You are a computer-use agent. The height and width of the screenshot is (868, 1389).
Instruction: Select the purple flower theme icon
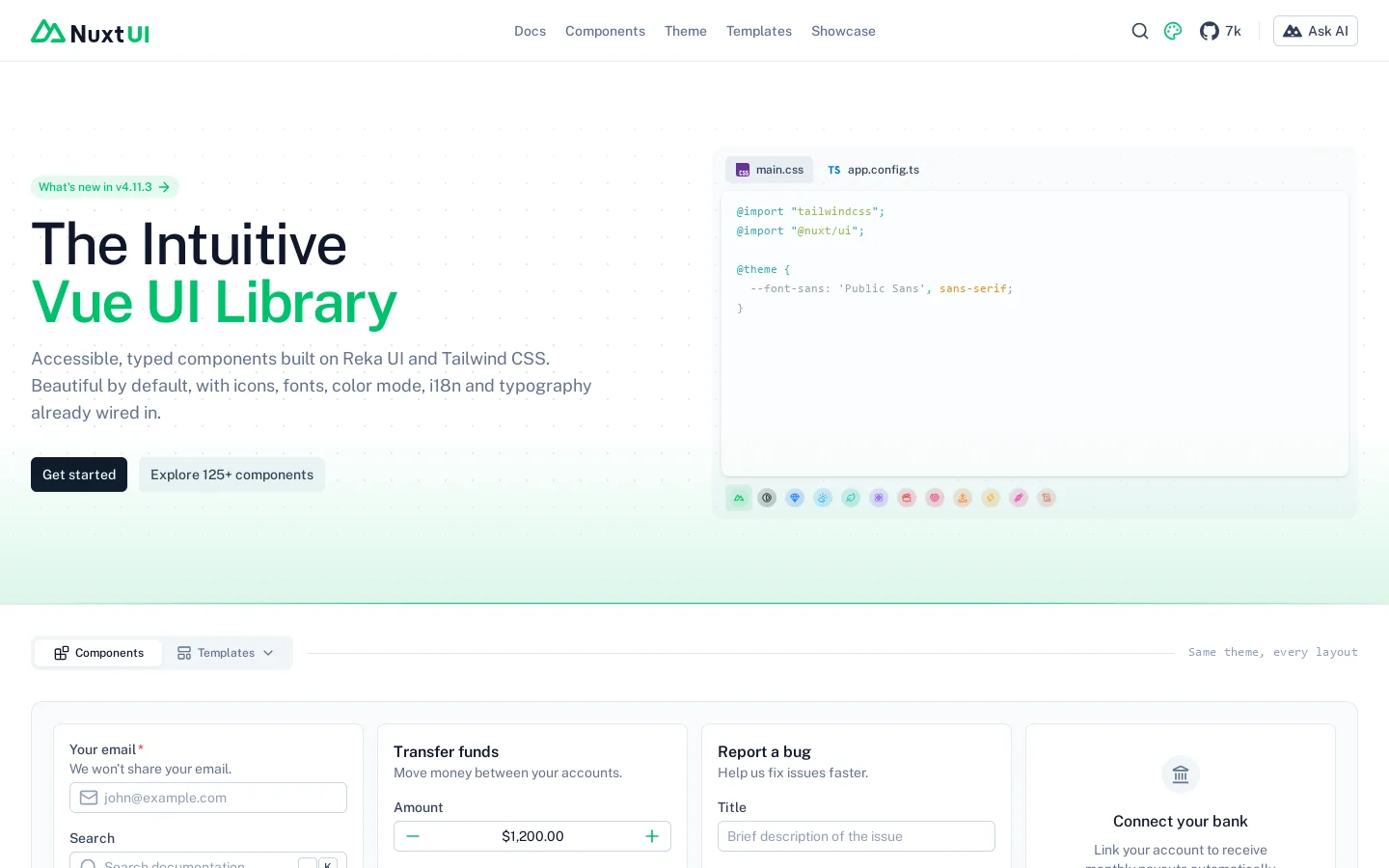[879, 498]
